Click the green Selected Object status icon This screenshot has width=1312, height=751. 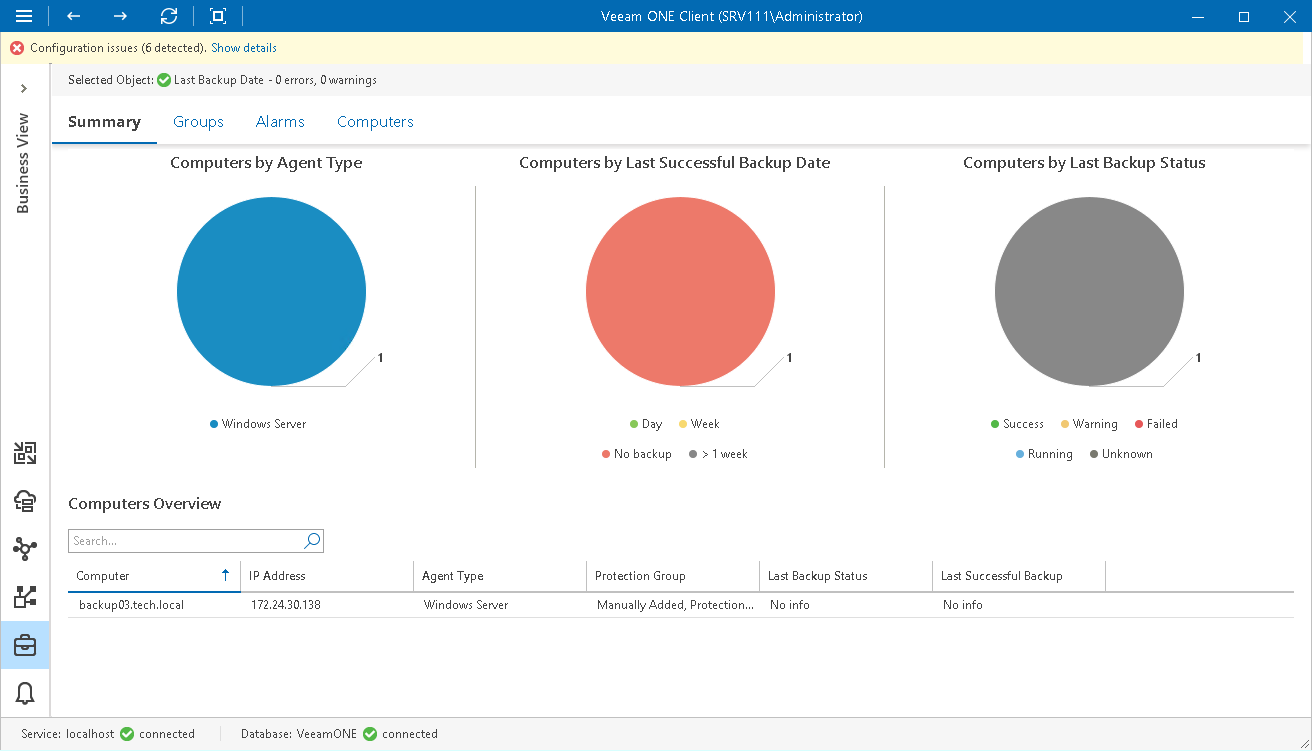coord(164,80)
